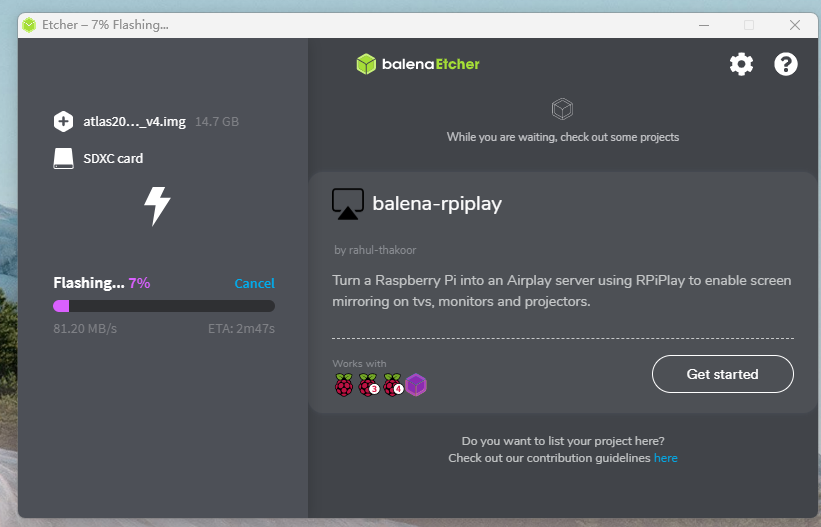Click the balenaEtcher logo
This screenshot has width=821, height=527.
point(418,64)
